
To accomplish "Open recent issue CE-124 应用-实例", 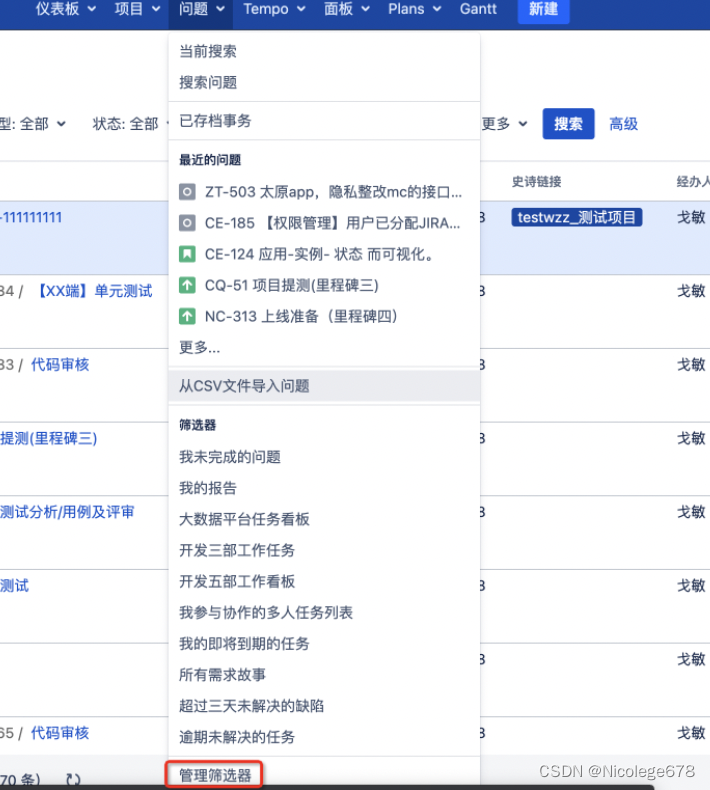I will click(324, 254).
